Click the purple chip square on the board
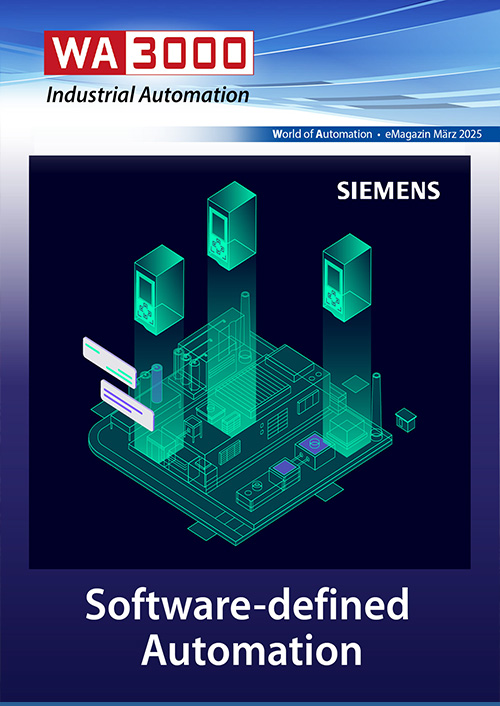 coord(283,467)
